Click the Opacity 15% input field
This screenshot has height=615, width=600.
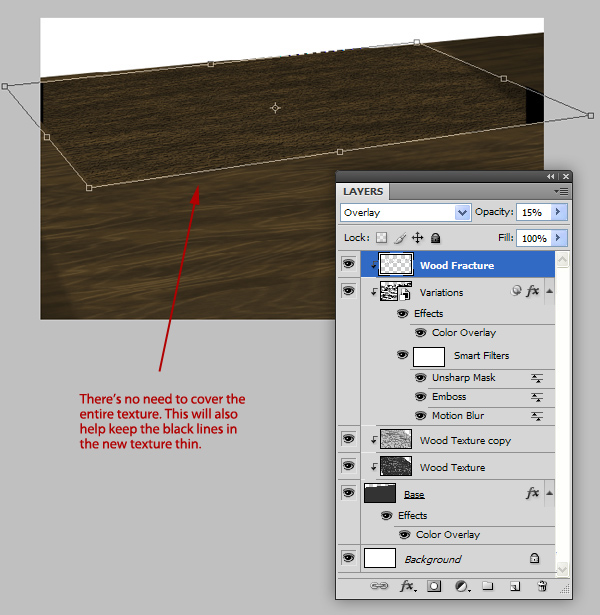534,212
